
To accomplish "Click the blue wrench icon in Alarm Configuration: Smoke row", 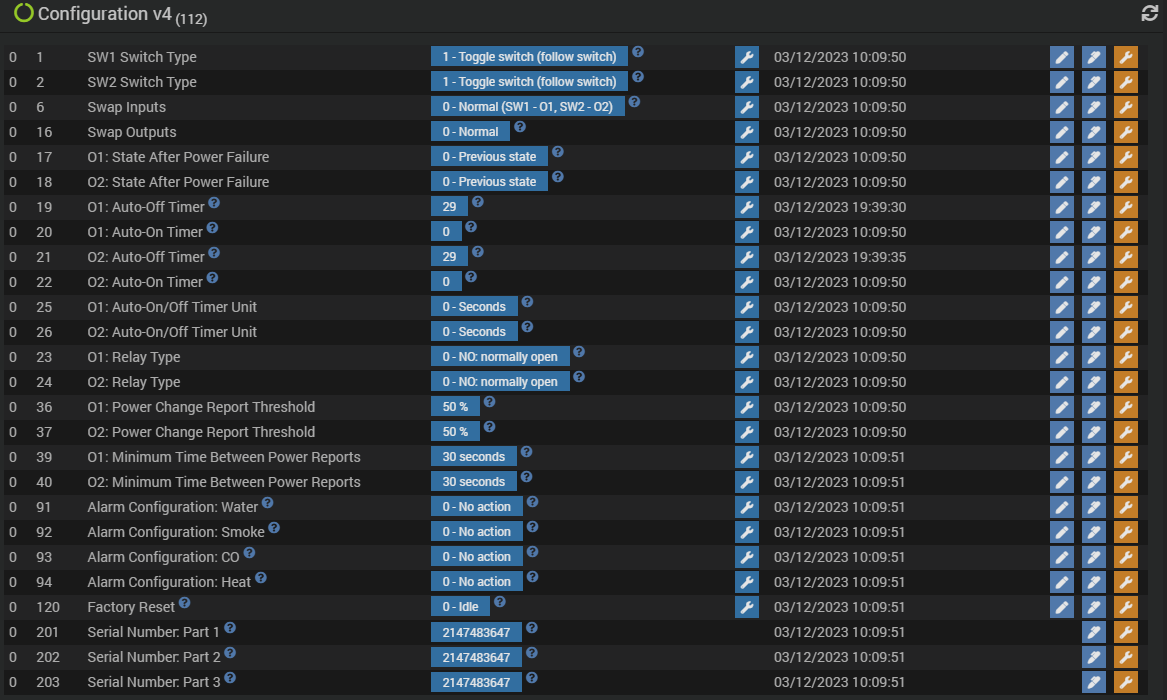I will point(746,532).
